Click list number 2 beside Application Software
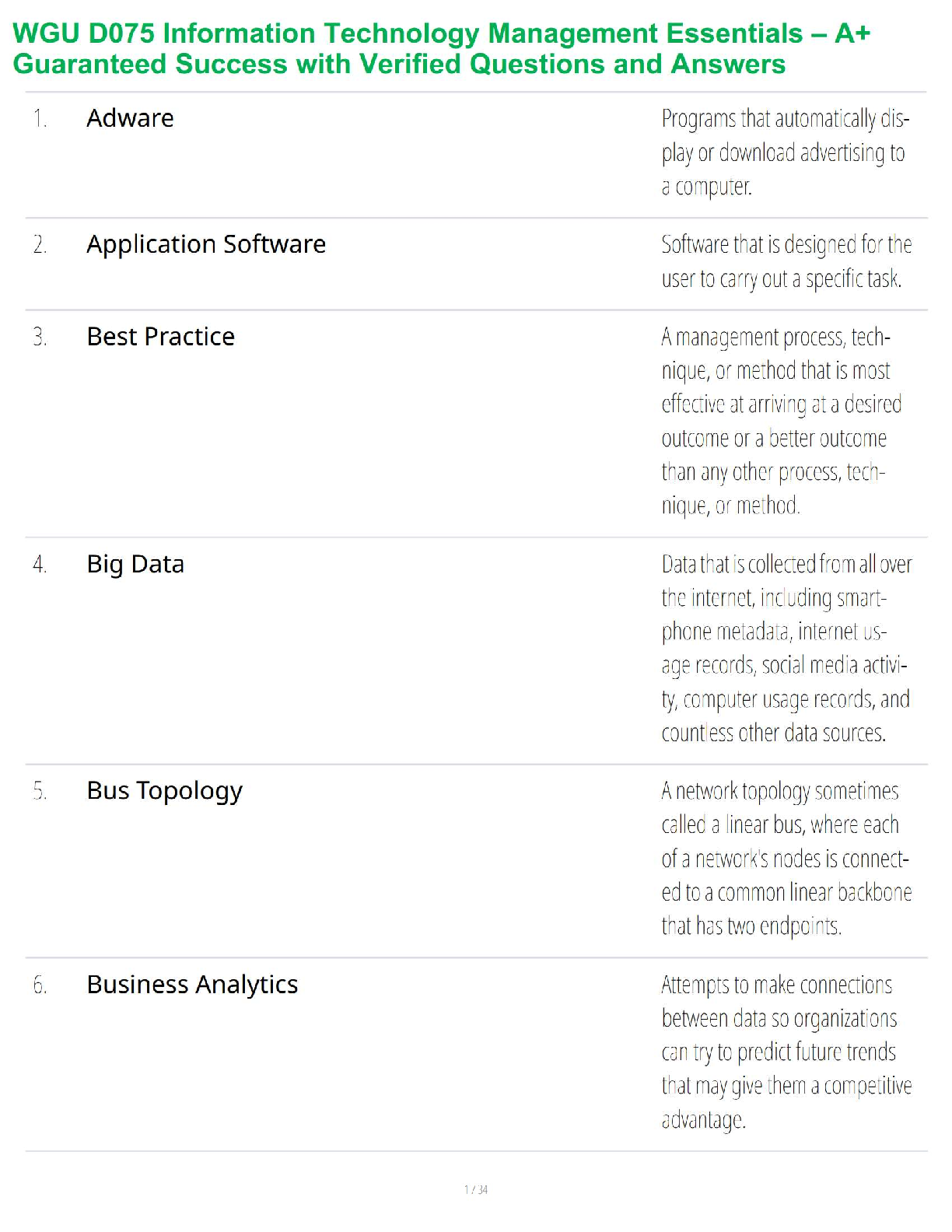The image size is (952, 1232). click(40, 245)
